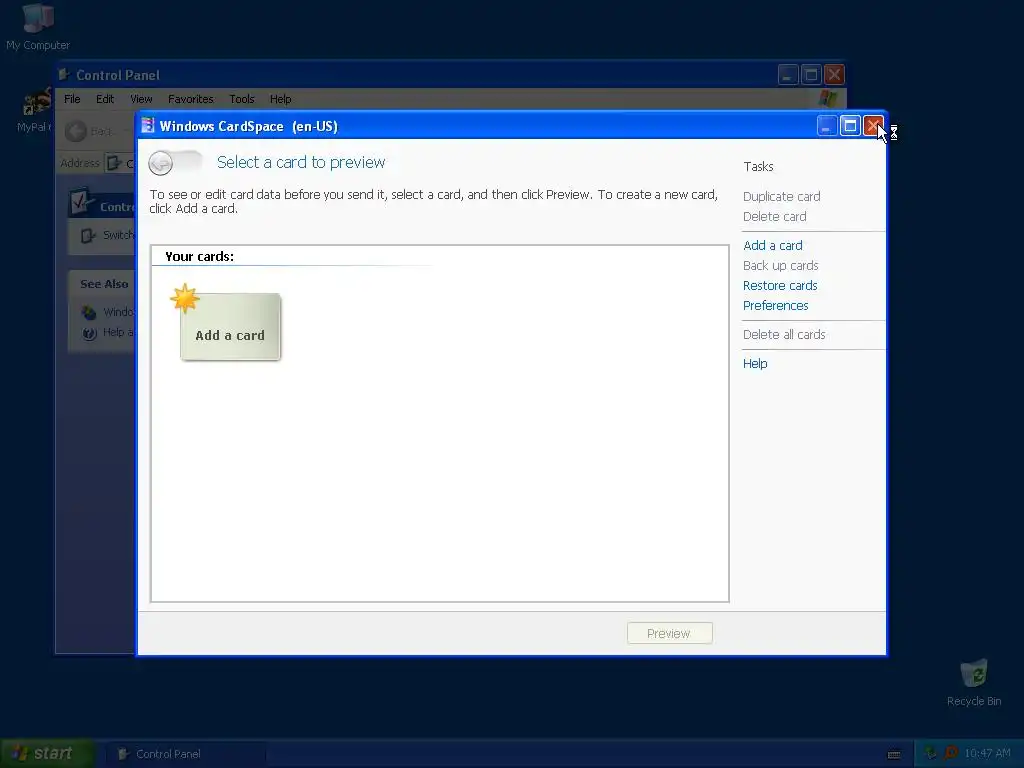
Task: Click the clock showing 10:47 AM
Action: 987,754
